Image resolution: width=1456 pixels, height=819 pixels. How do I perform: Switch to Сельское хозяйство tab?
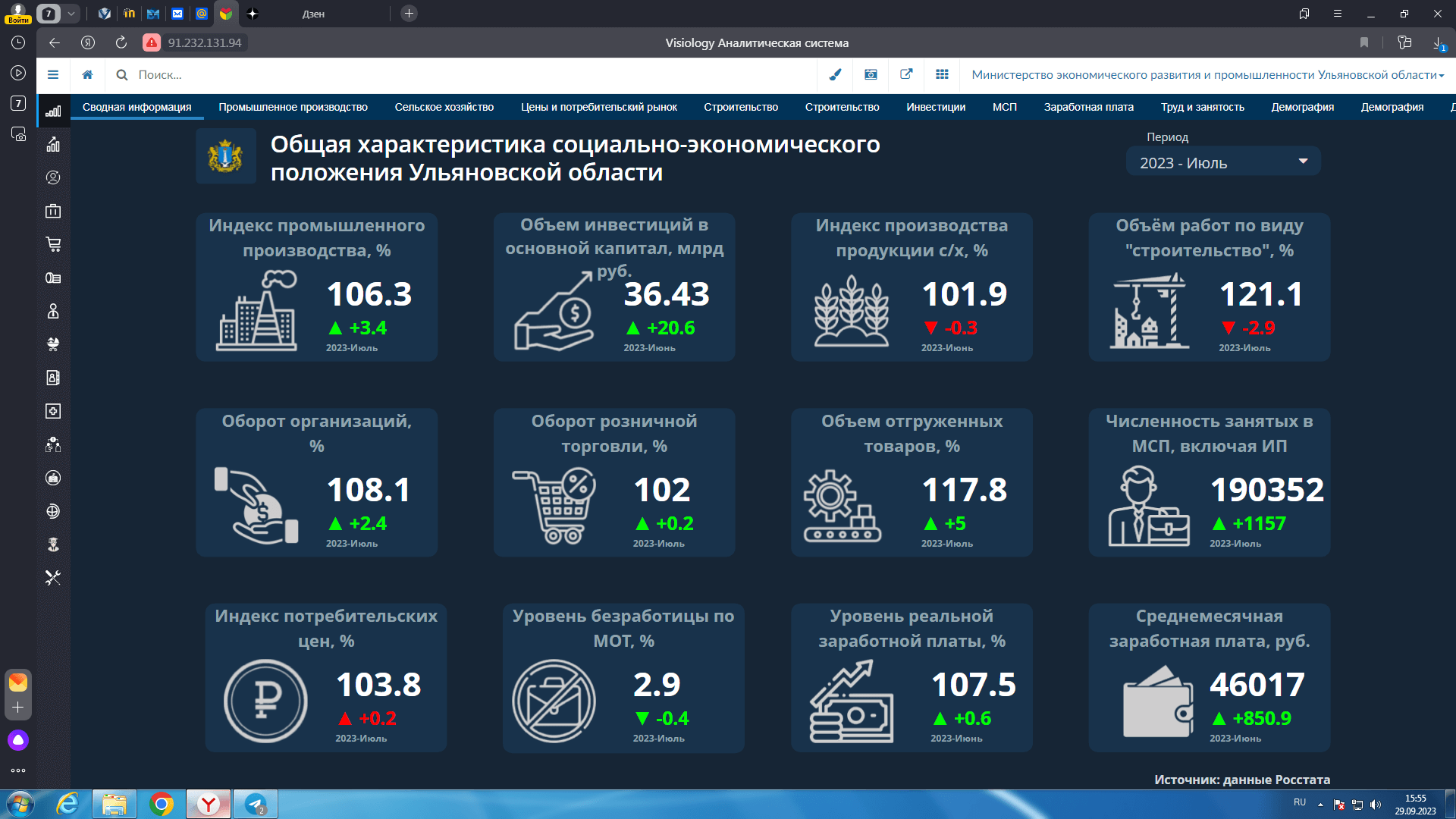click(x=444, y=107)
